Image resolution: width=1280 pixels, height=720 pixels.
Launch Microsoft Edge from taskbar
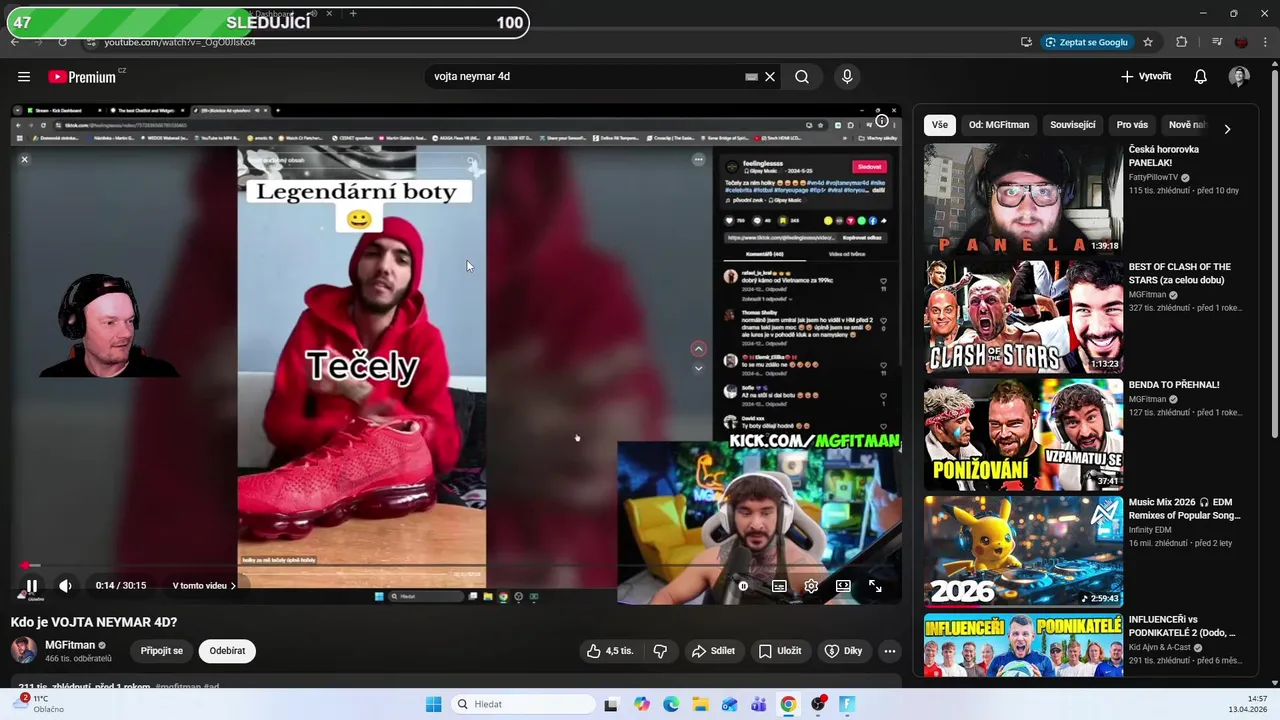point(671,704)
